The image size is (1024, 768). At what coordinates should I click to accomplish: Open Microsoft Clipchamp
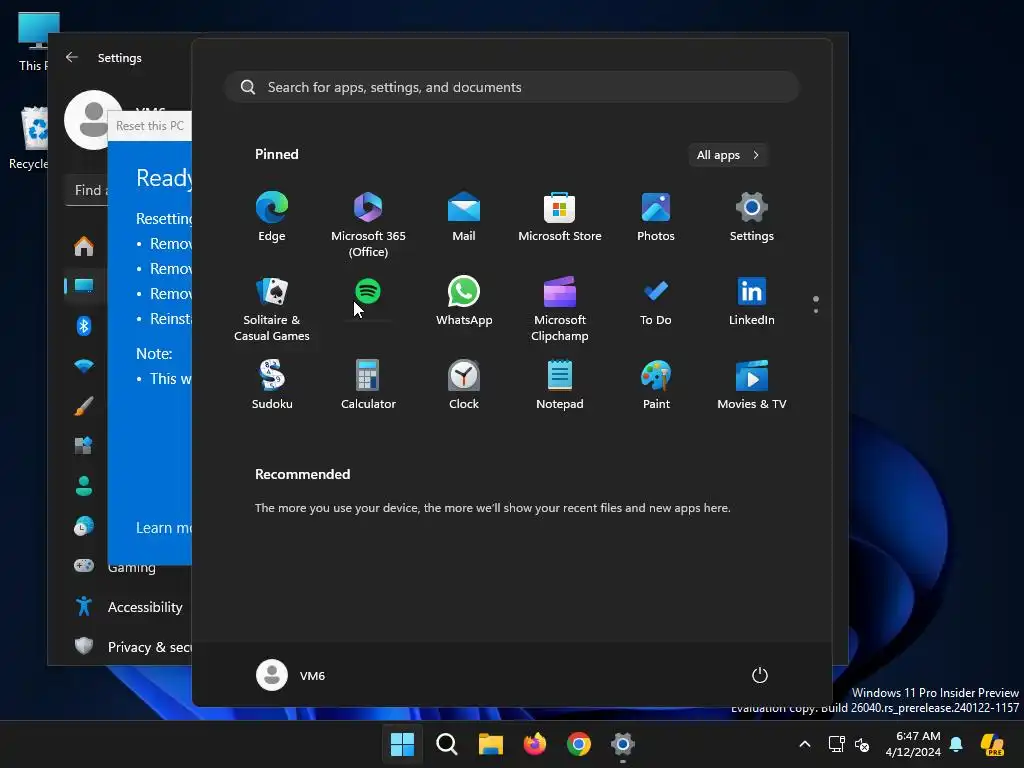point(560,308)
